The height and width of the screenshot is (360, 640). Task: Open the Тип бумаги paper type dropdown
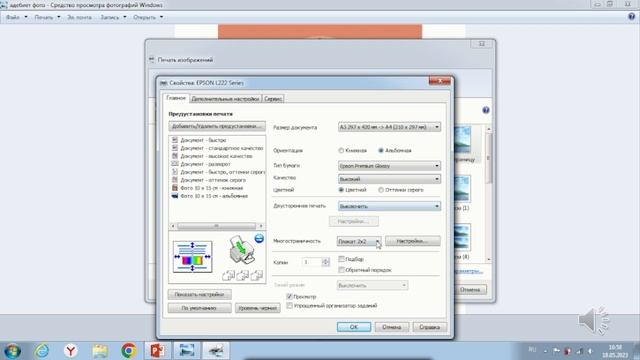389,166
